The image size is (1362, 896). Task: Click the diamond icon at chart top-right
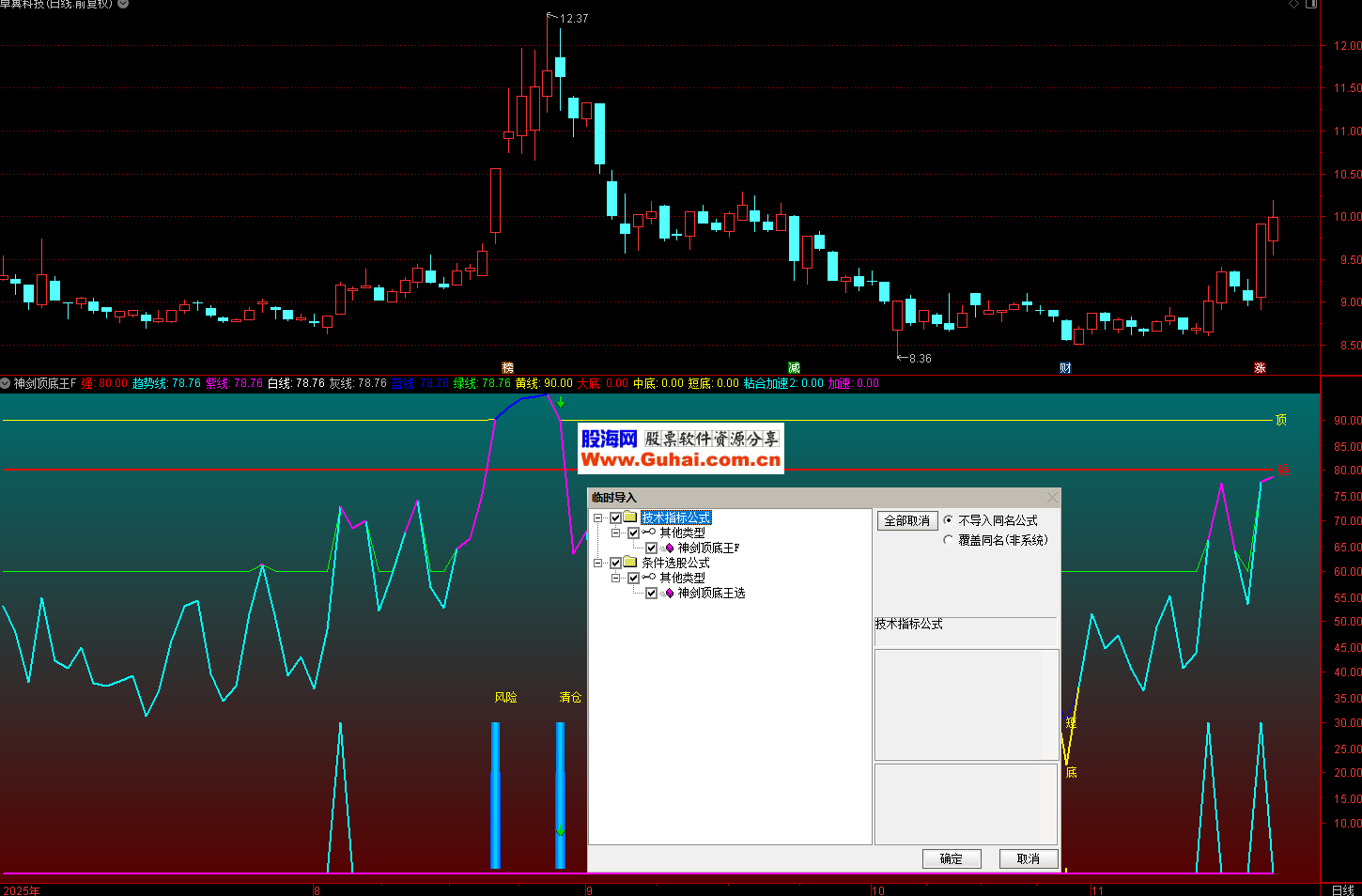(1293, 5)
